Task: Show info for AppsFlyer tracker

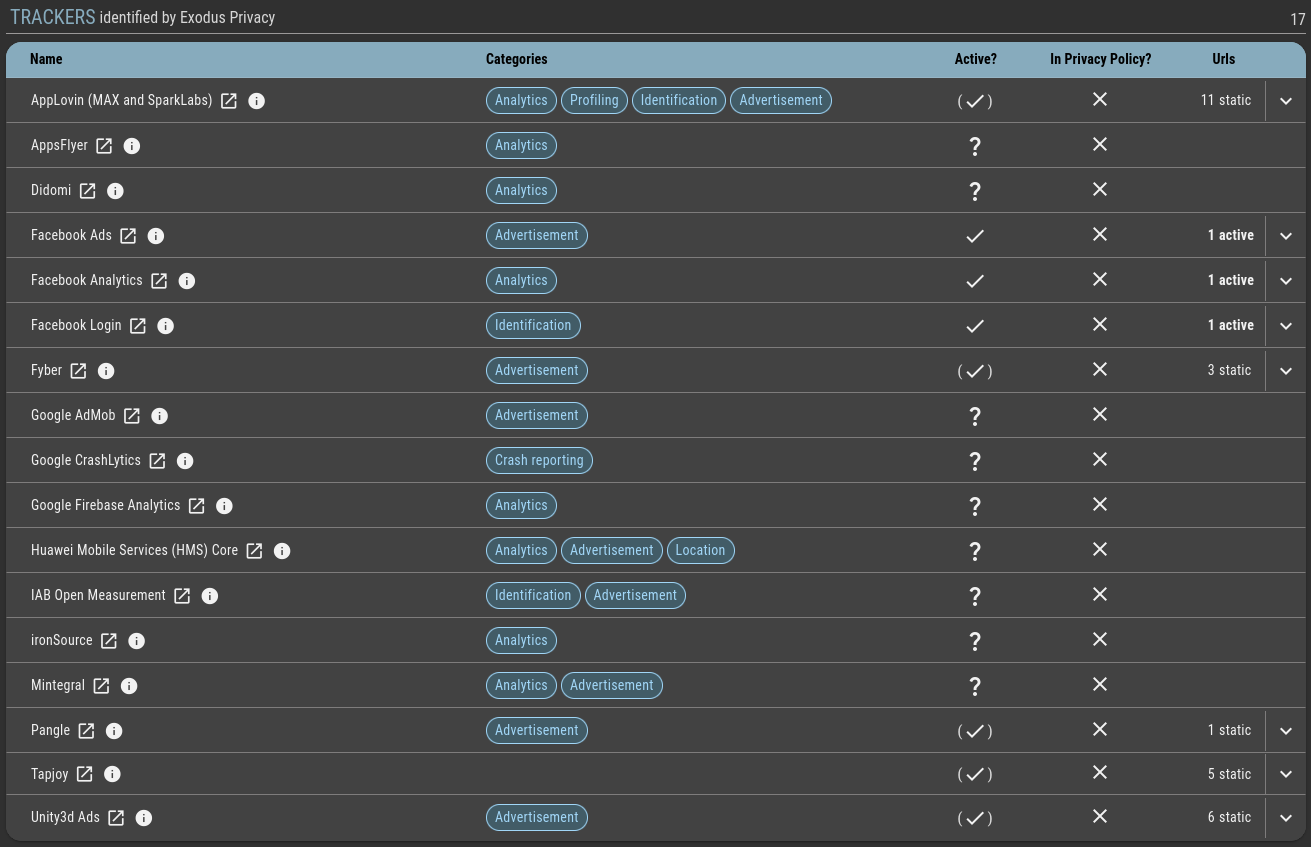Action: 132,146
